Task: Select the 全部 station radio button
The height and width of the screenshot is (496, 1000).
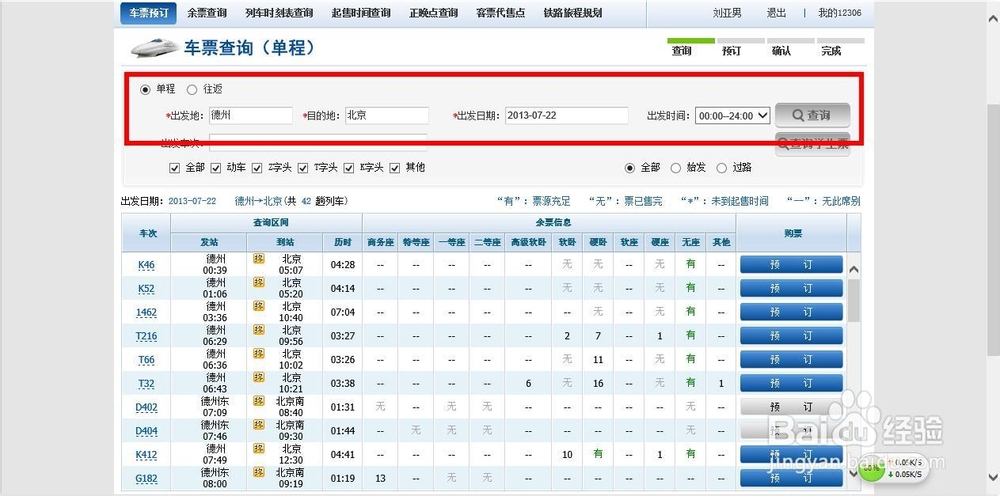Action: (x=630, y=168)
